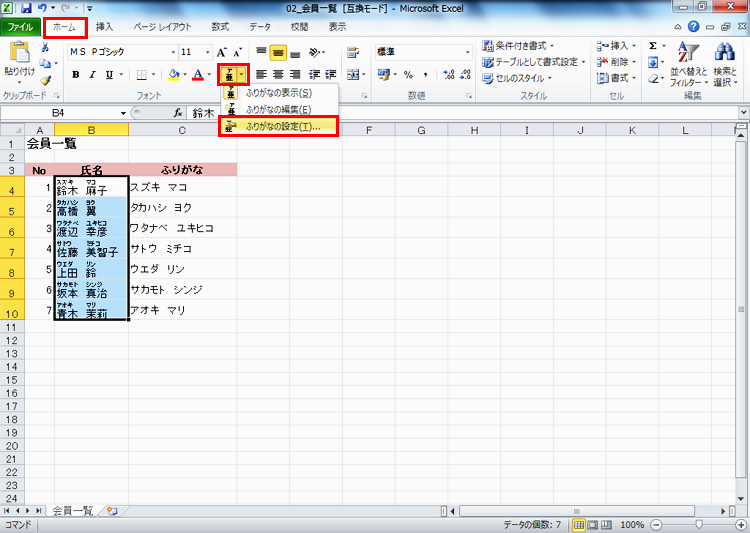750x533 pixels.
Task: Click 削除 in Cells group
Action: pyautogui.click(x=616, y=62)
